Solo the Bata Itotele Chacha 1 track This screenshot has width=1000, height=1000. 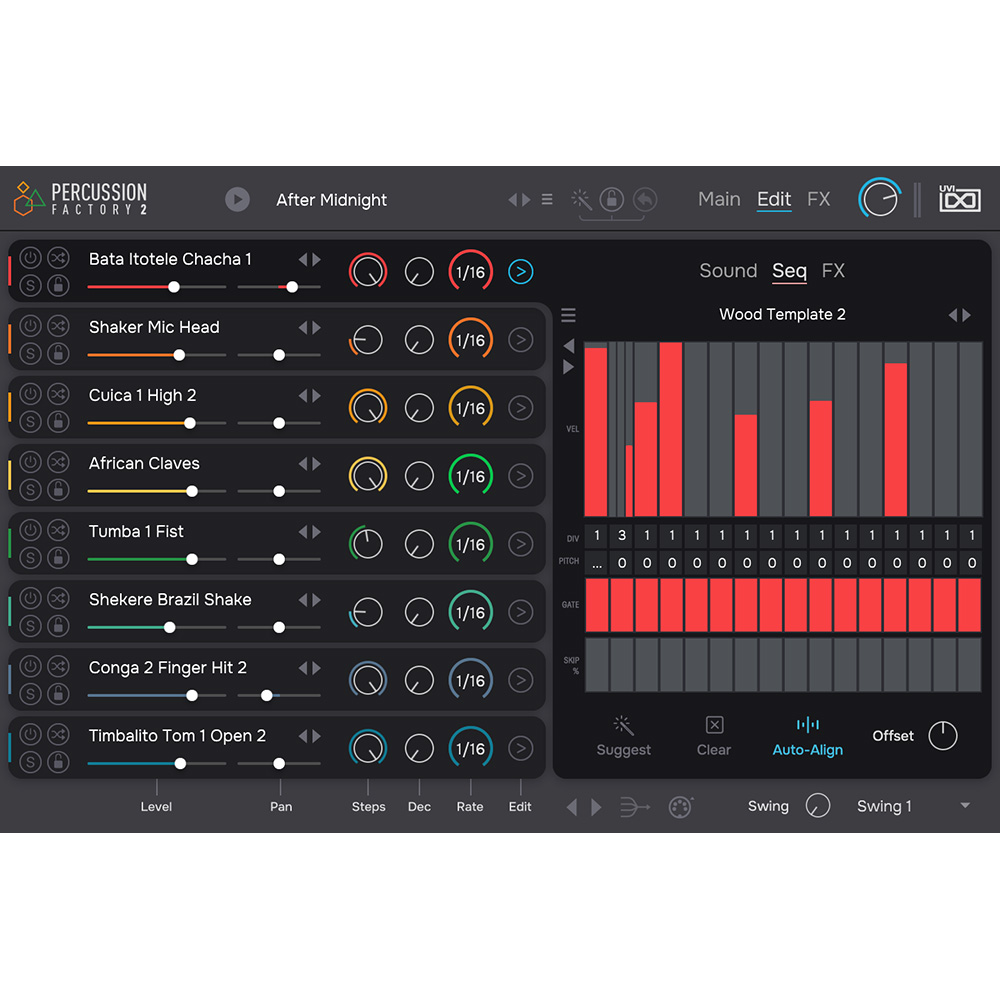click(30, 286)
